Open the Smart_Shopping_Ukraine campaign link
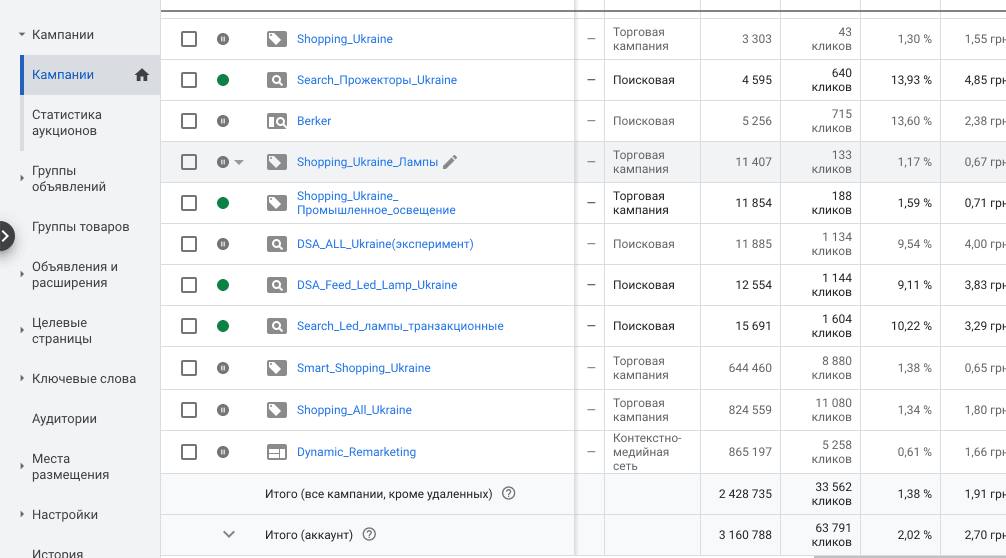This screenshot has width=1006, height=558. tap(363, 368)
